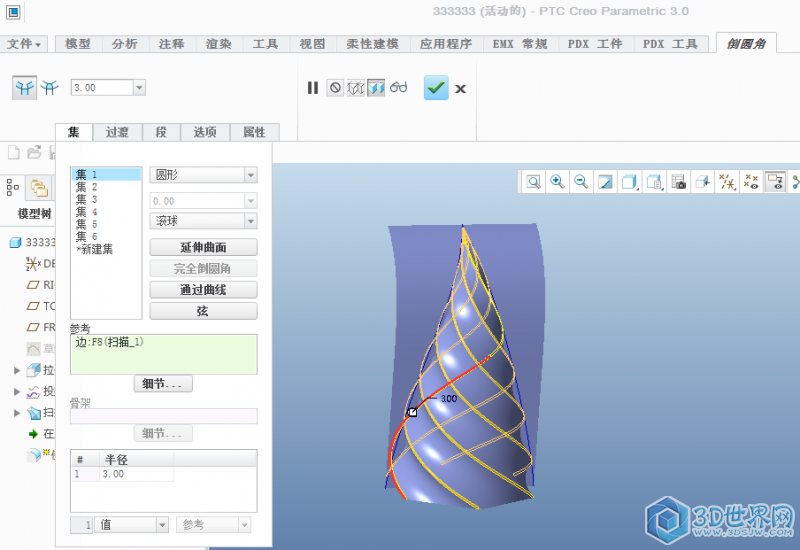
Task: Open the radius value 3.00 dropdown
Action: click(139, 88)
